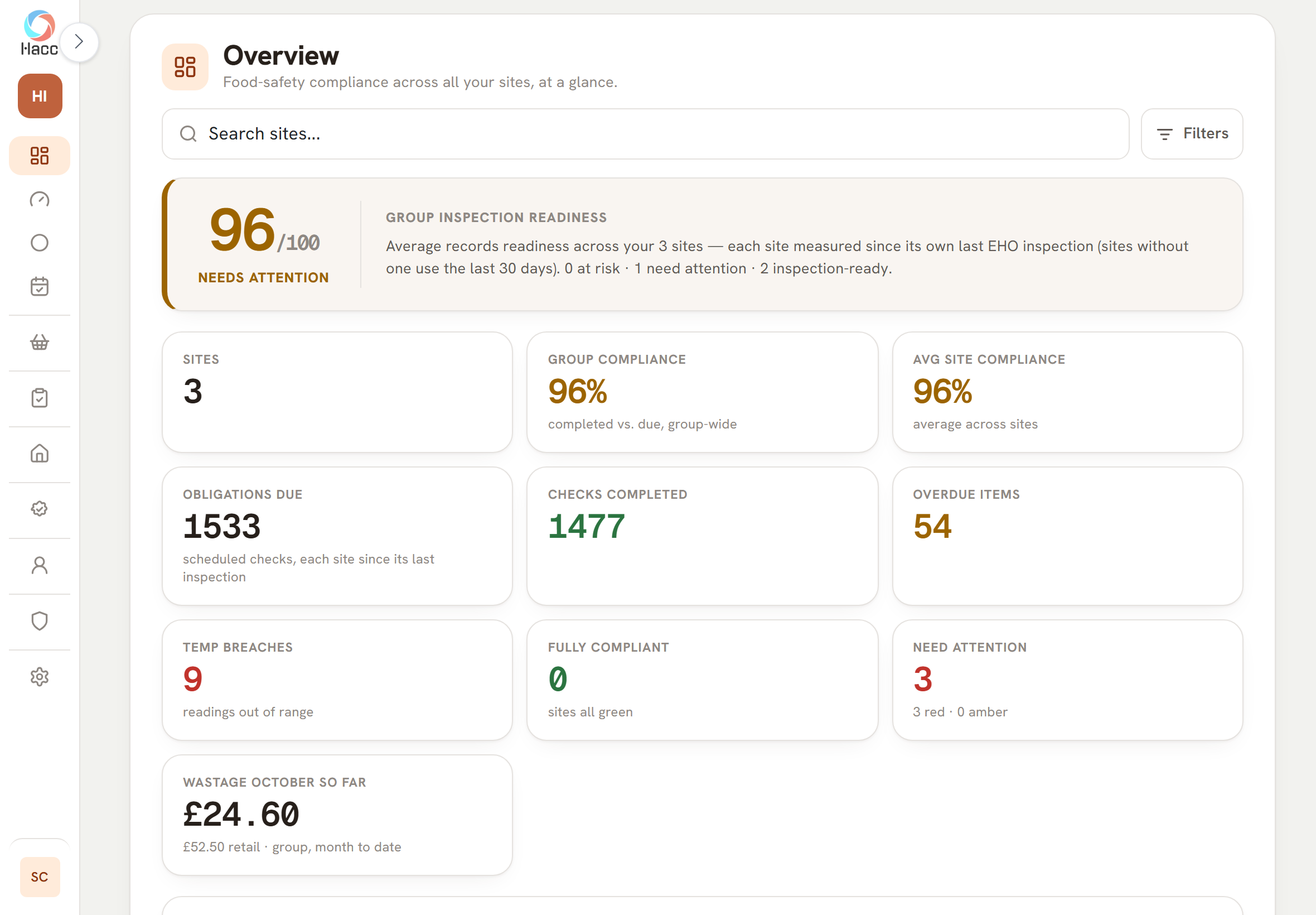The height and width of the screenshot is (915, 1316).
Task: Expand the sidebar with the chevron arrow
Action: click(x=79, y=42)
